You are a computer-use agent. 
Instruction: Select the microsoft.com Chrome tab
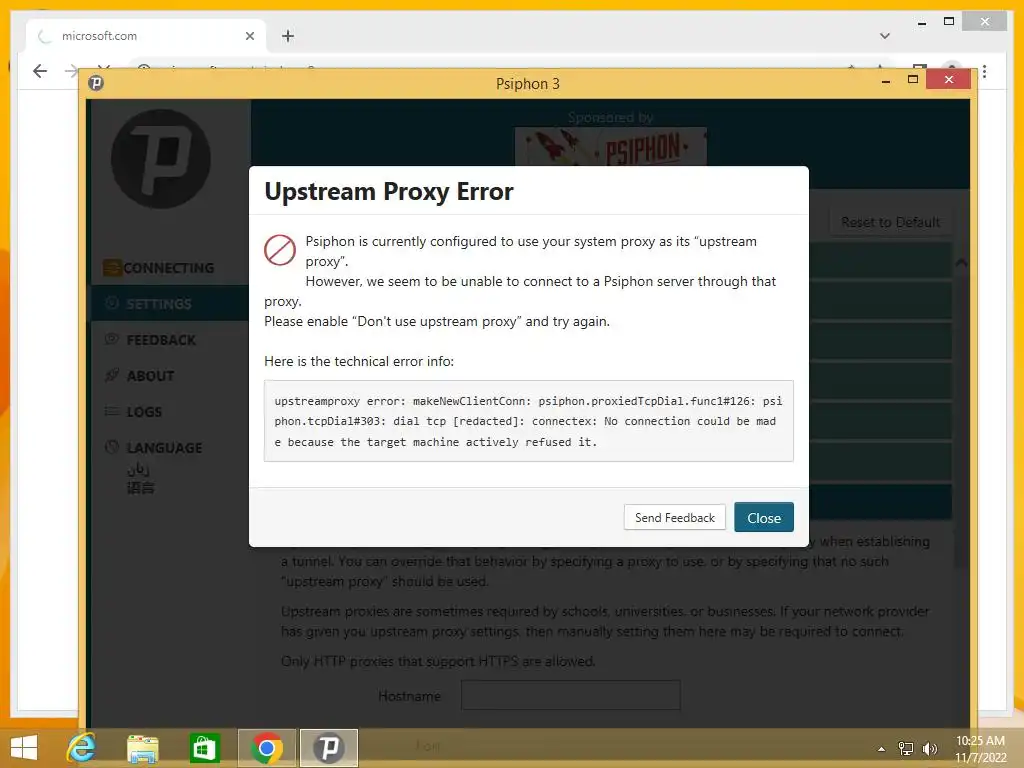point(146,36)
